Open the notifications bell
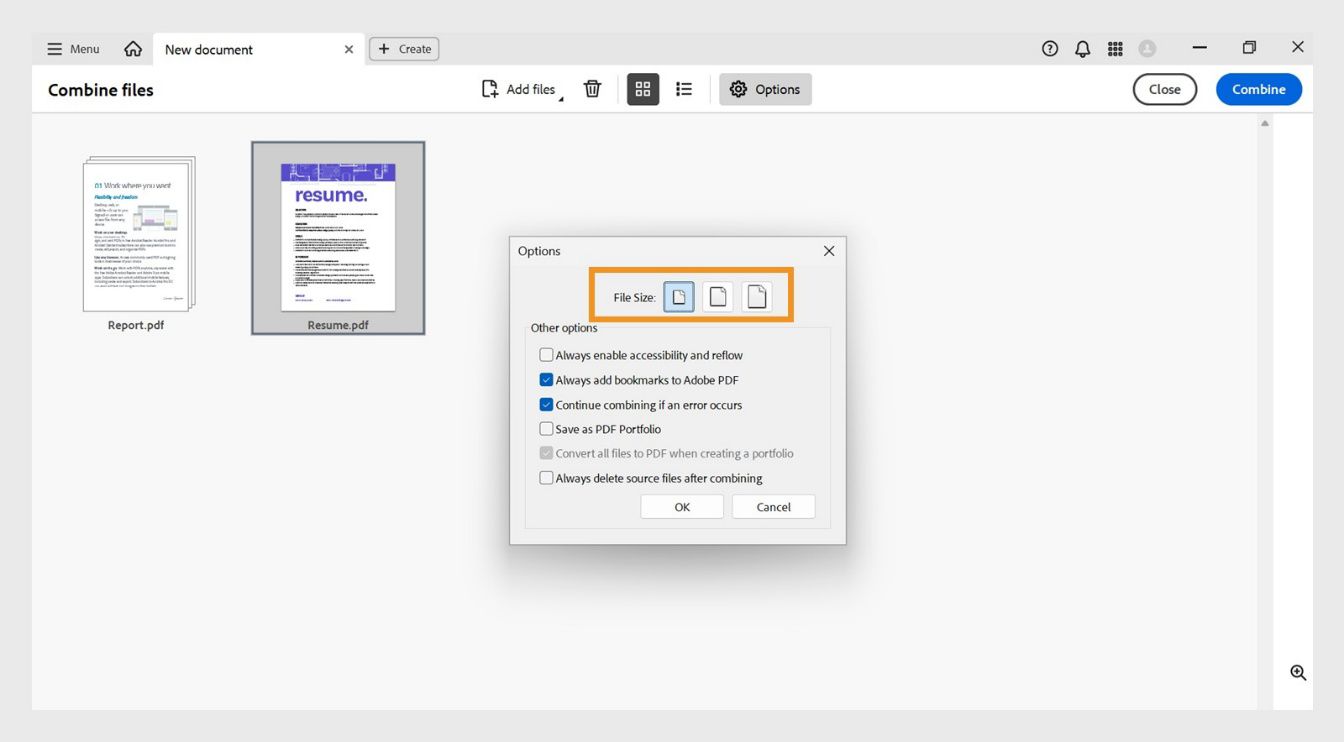 (x=1082, y=47)
